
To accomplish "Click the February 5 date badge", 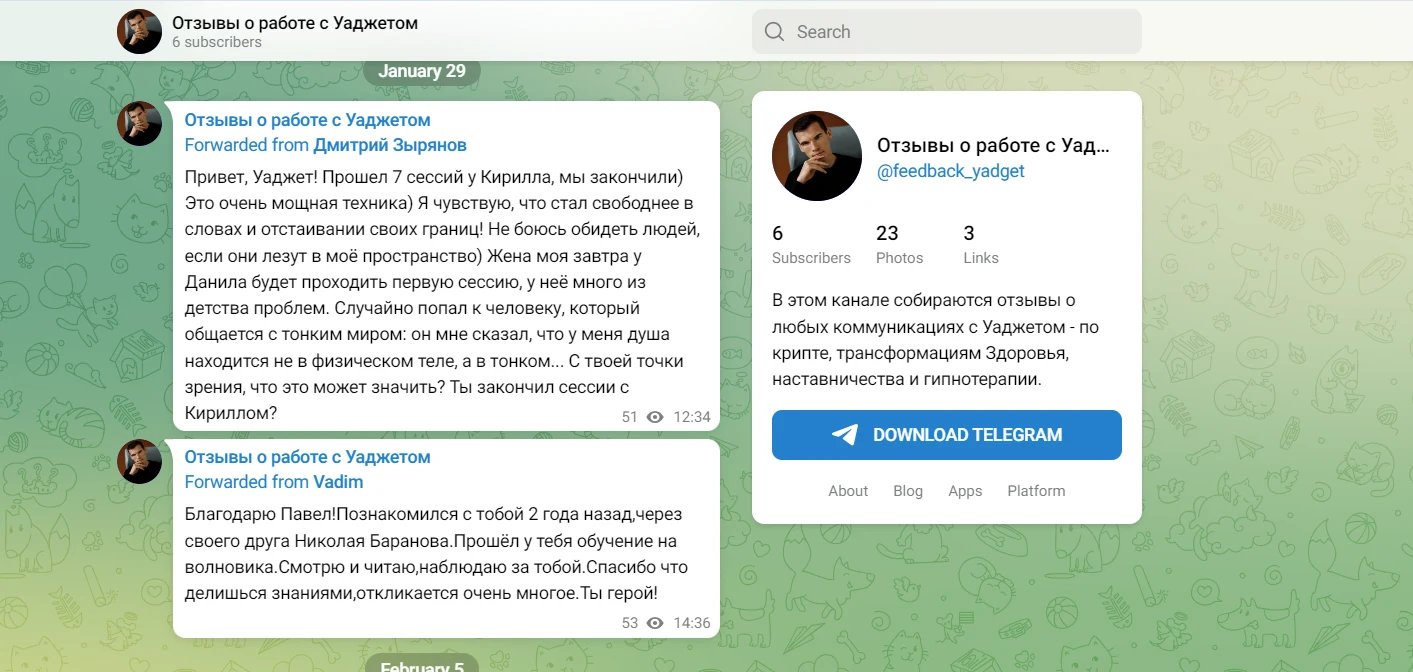I will pyautogui.click(x=422, y=666).
